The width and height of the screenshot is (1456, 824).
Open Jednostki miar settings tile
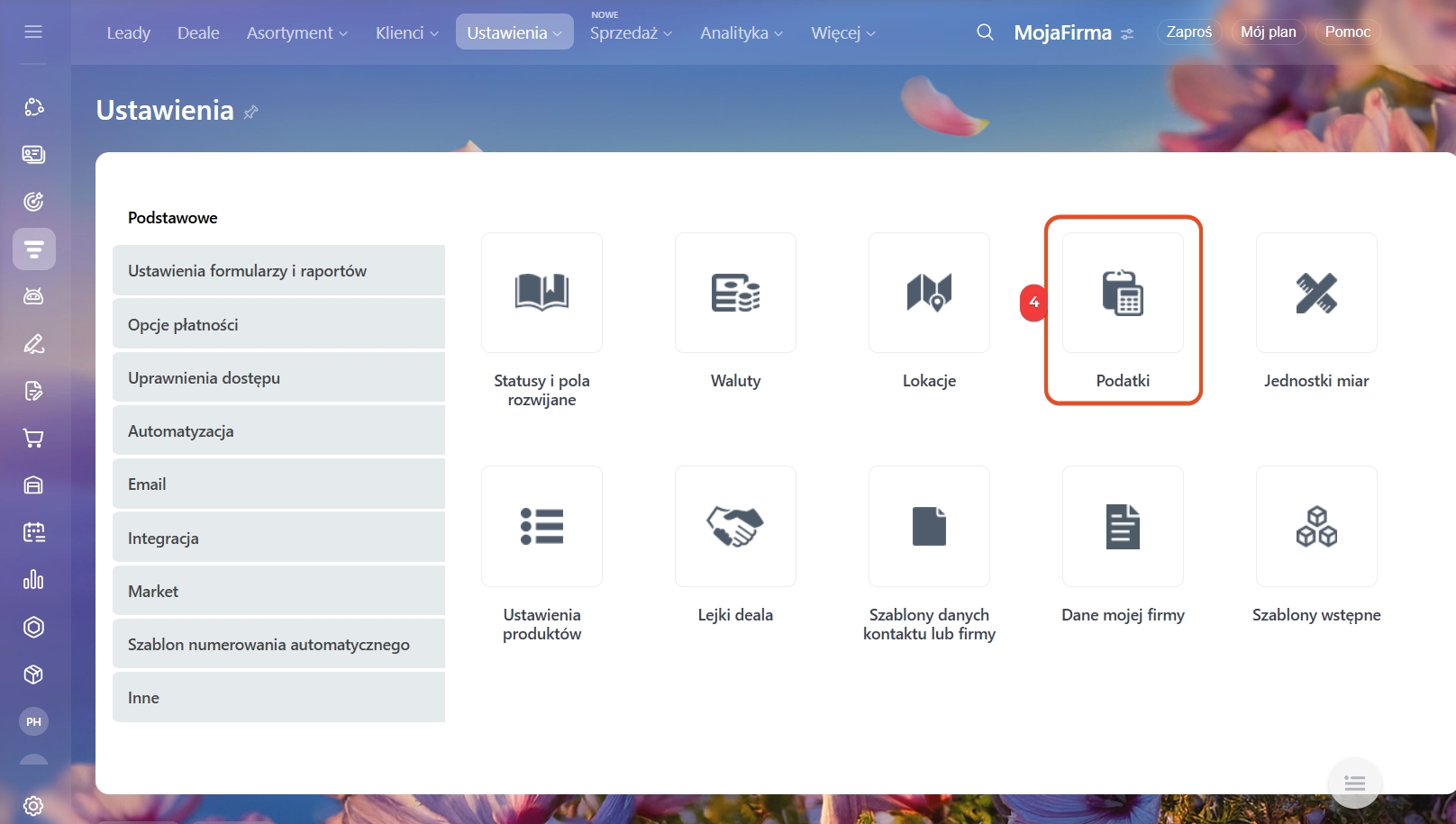click(1315, 294)
